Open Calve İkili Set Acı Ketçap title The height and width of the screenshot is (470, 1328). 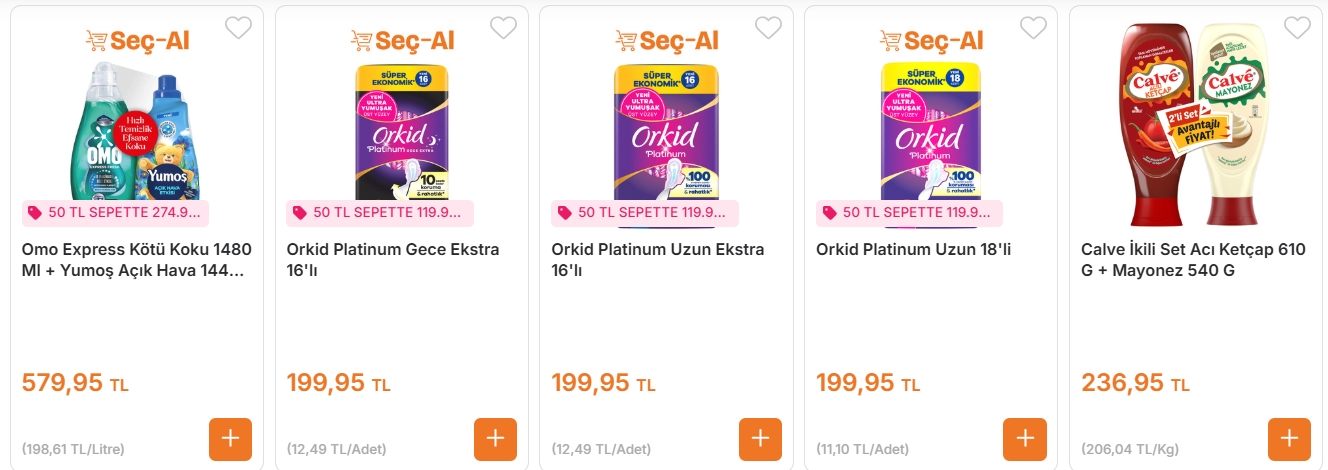click(x=1193, y=260)
